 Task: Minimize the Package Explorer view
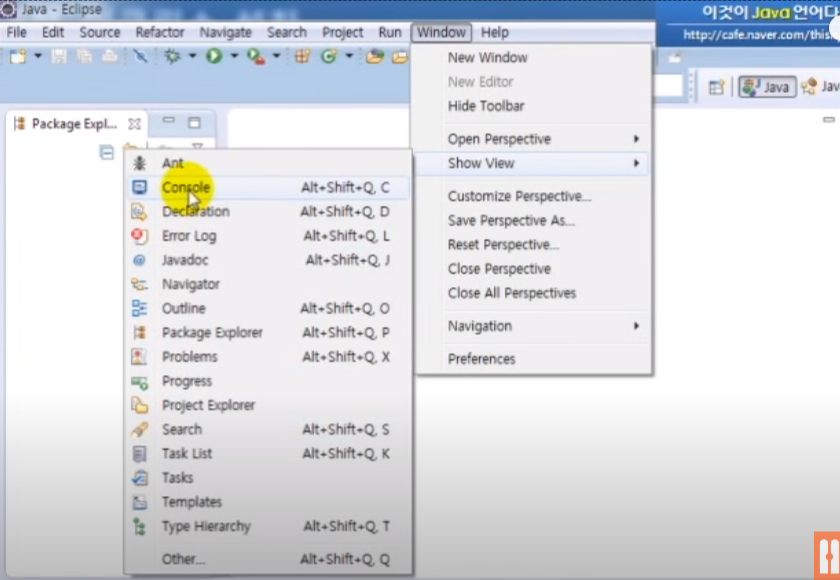point(169,121)
